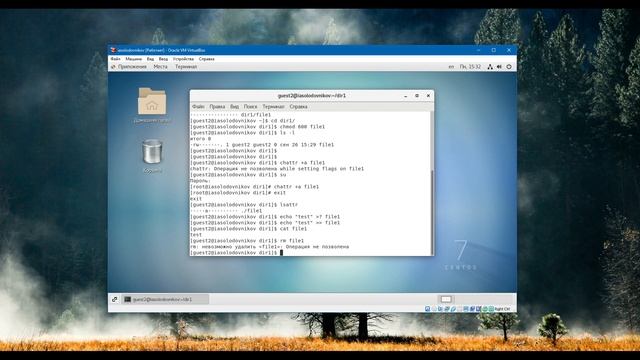
Task: Click the 'chmod 600 file1' command line
Action: 258,127
